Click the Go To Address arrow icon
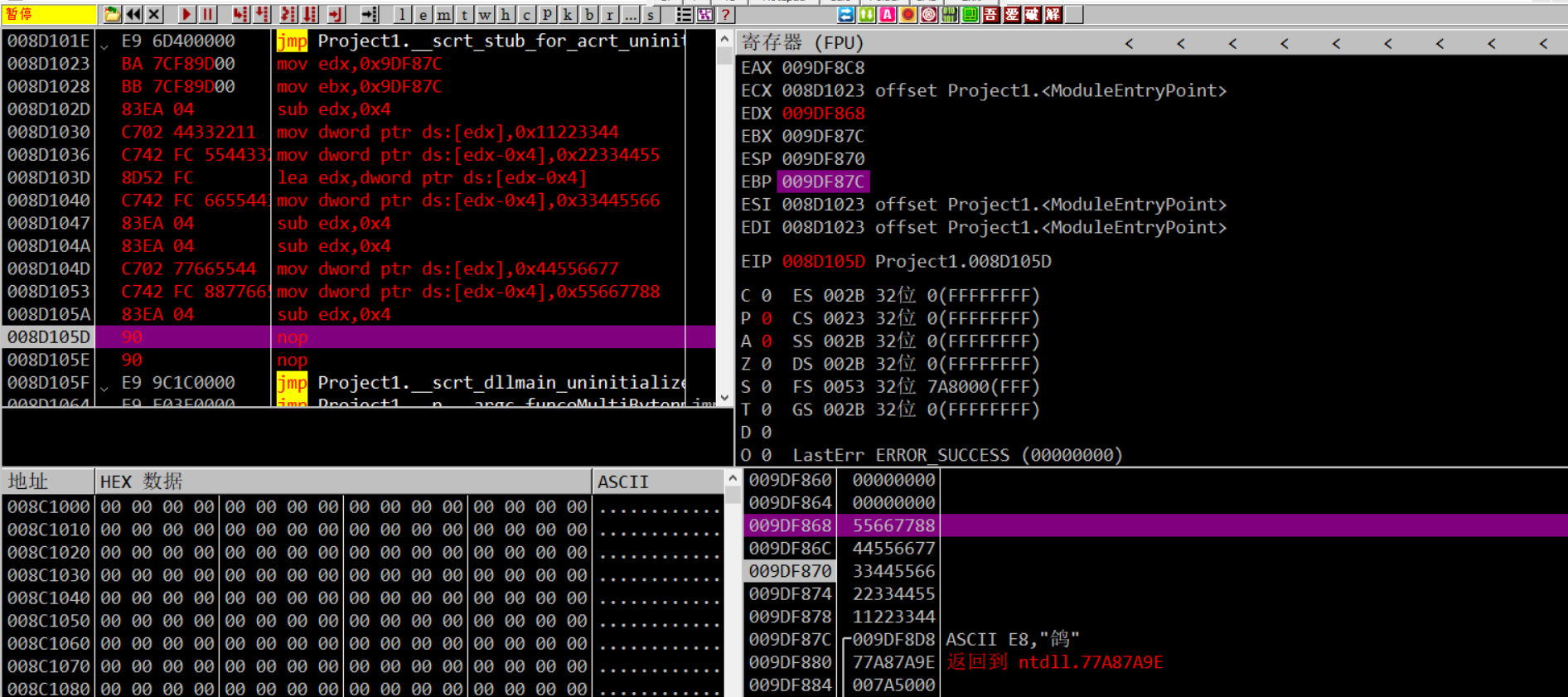1568x697 pixels. [370, 14]
